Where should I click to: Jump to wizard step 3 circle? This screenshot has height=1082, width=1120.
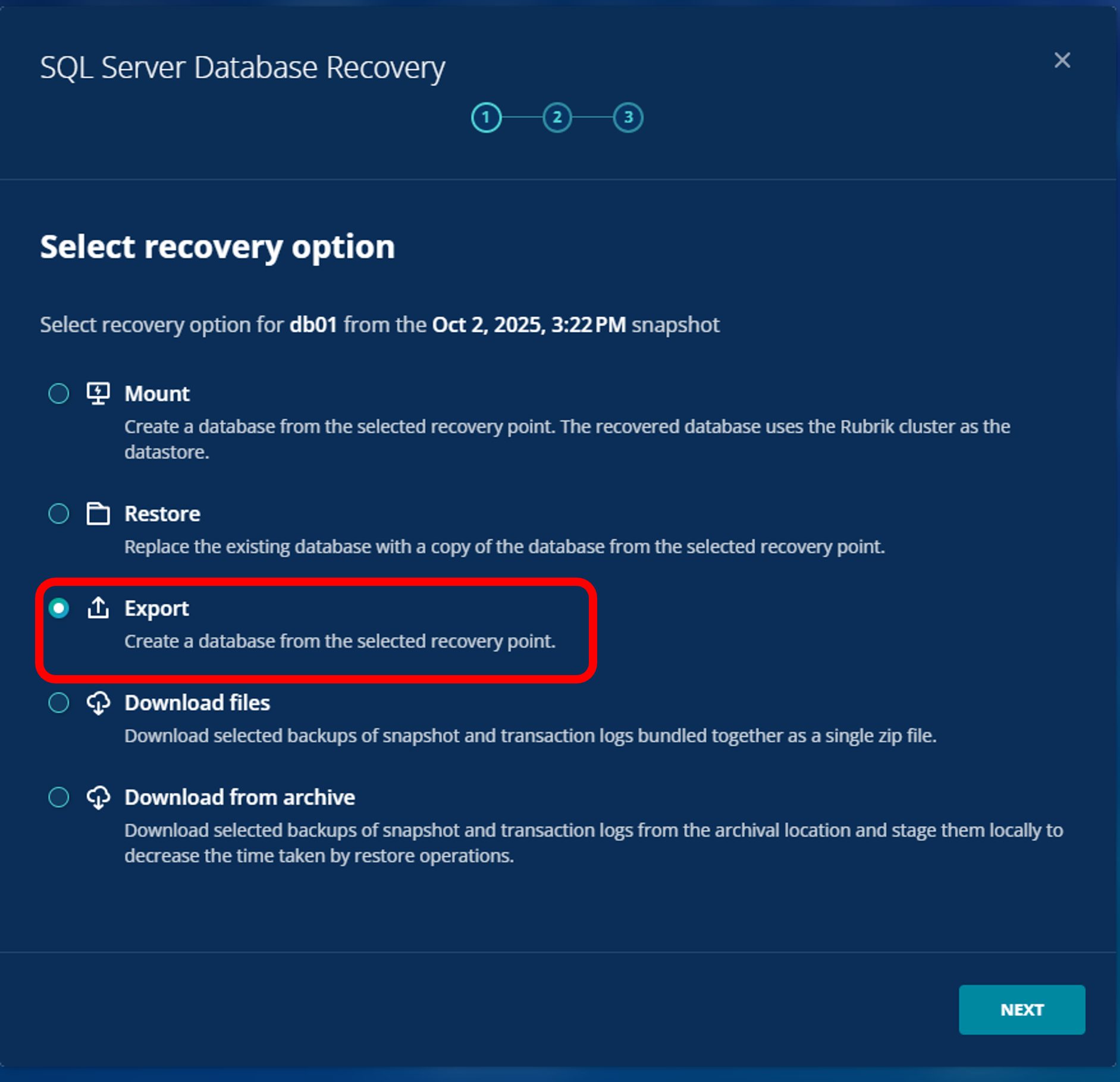pos(628,117)
